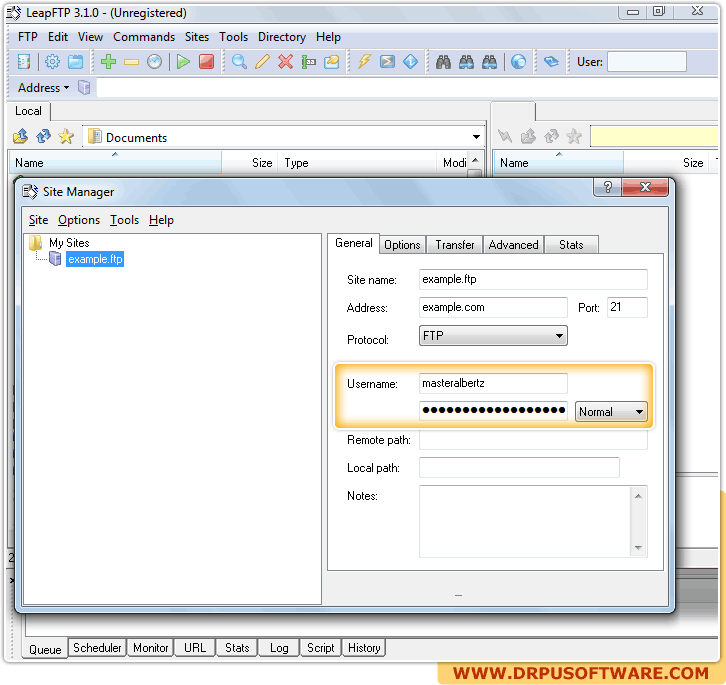Screen dimensions: 726x685
Task: Click the Site Manager help question button
Action: pos(608,187)
